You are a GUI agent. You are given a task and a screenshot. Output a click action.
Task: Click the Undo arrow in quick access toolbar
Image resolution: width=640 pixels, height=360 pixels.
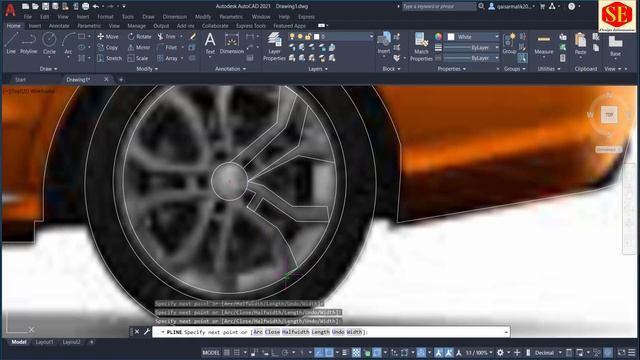tap(96, 6)
